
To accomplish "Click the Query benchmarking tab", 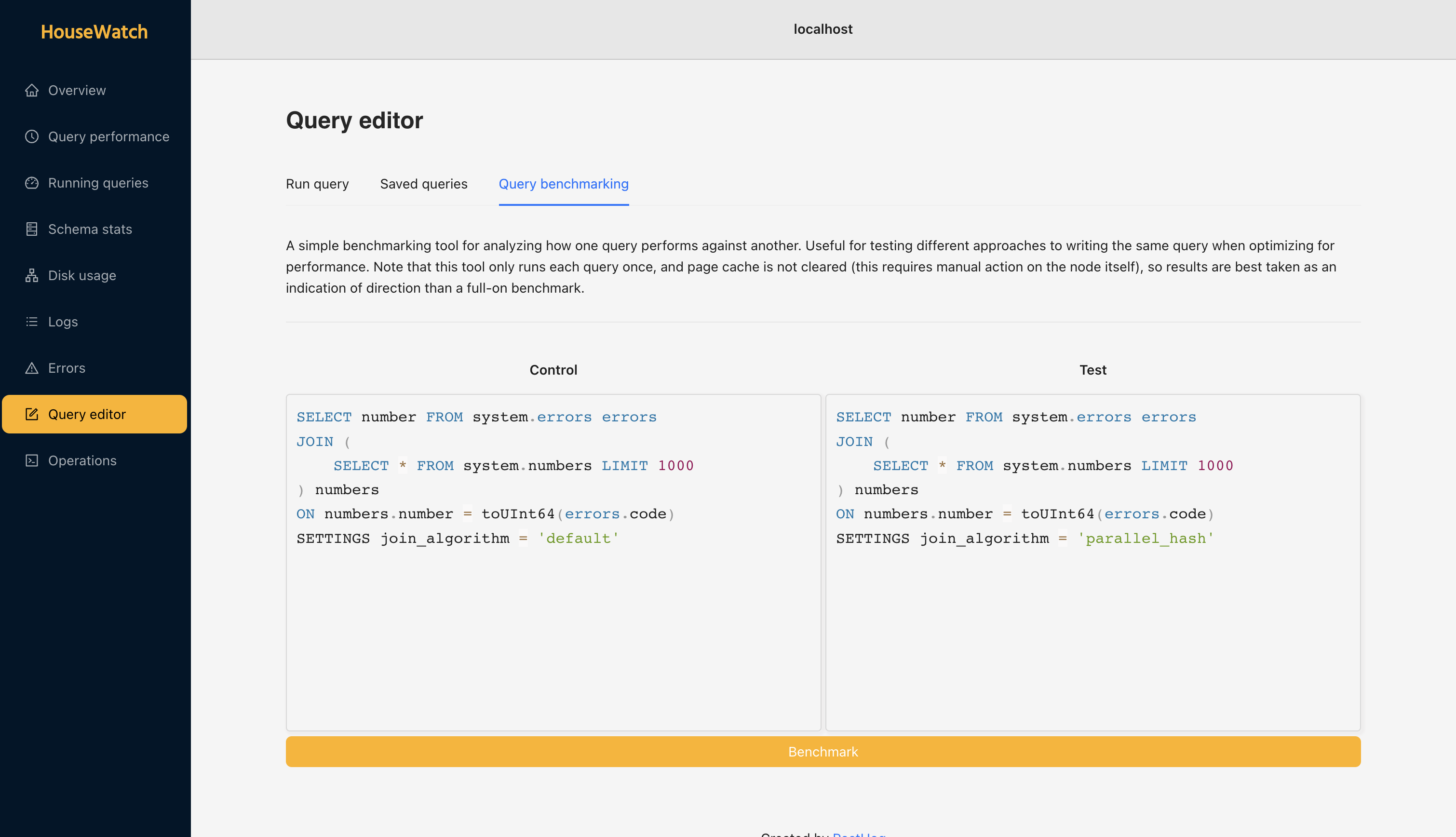I will click(x=564, y=183).
